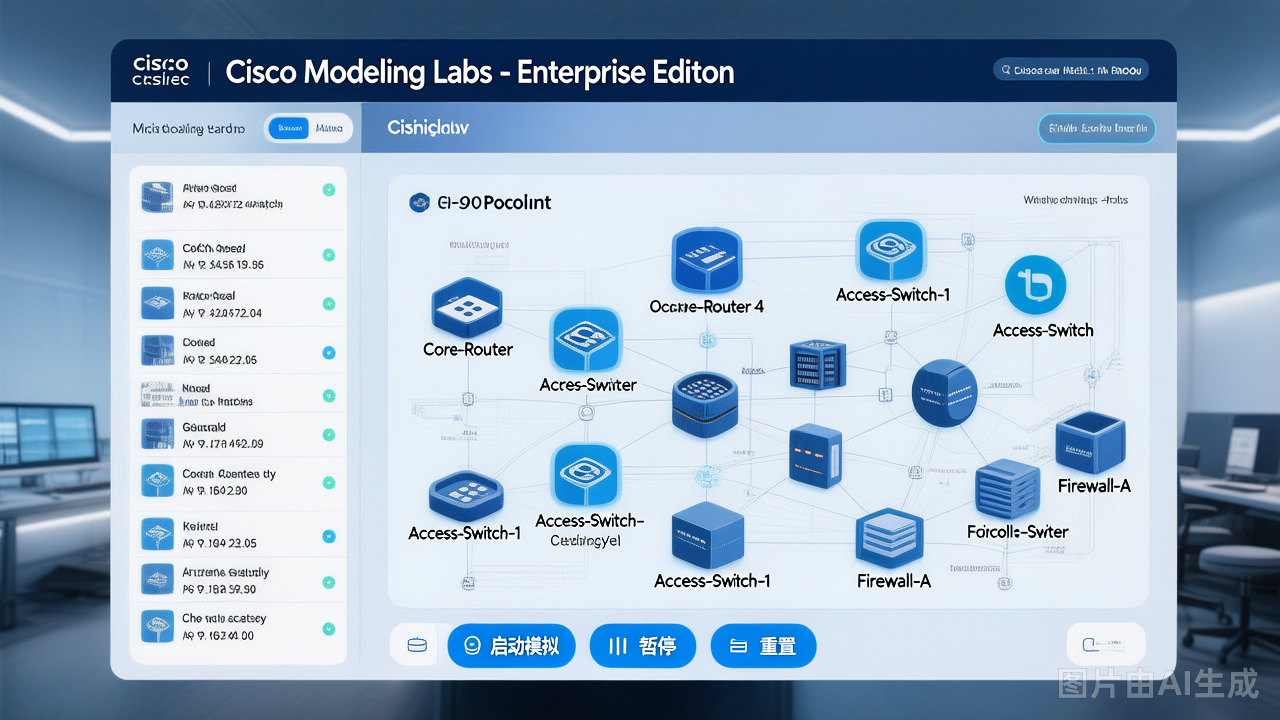This screenshot has height=720, width=1280.
Task: Pick the Access-Switch-1 node with spiral square icon
Action: (892, 251)
